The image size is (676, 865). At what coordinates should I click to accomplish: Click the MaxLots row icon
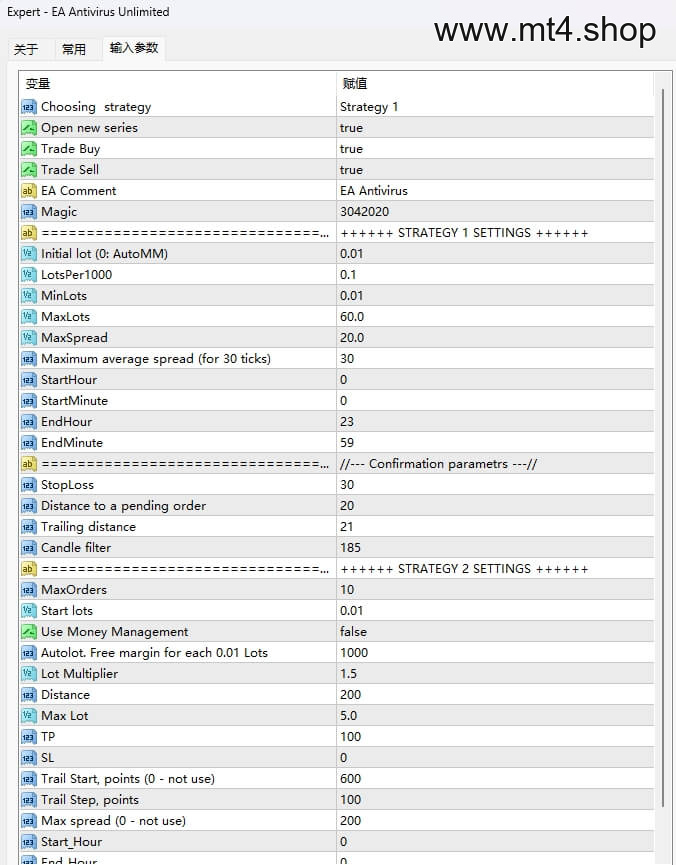29,317
